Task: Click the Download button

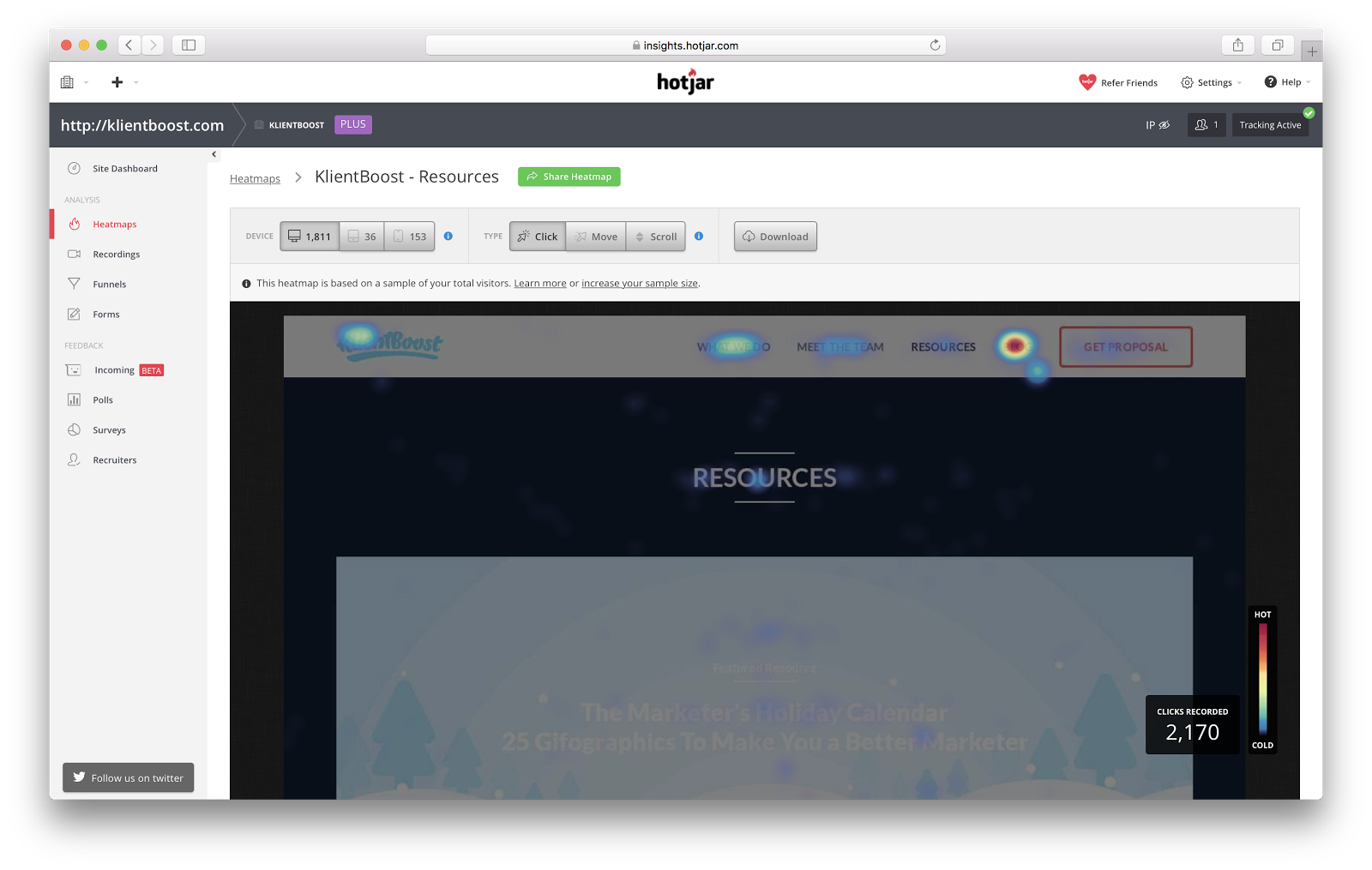Action: (x=775, y=237)
